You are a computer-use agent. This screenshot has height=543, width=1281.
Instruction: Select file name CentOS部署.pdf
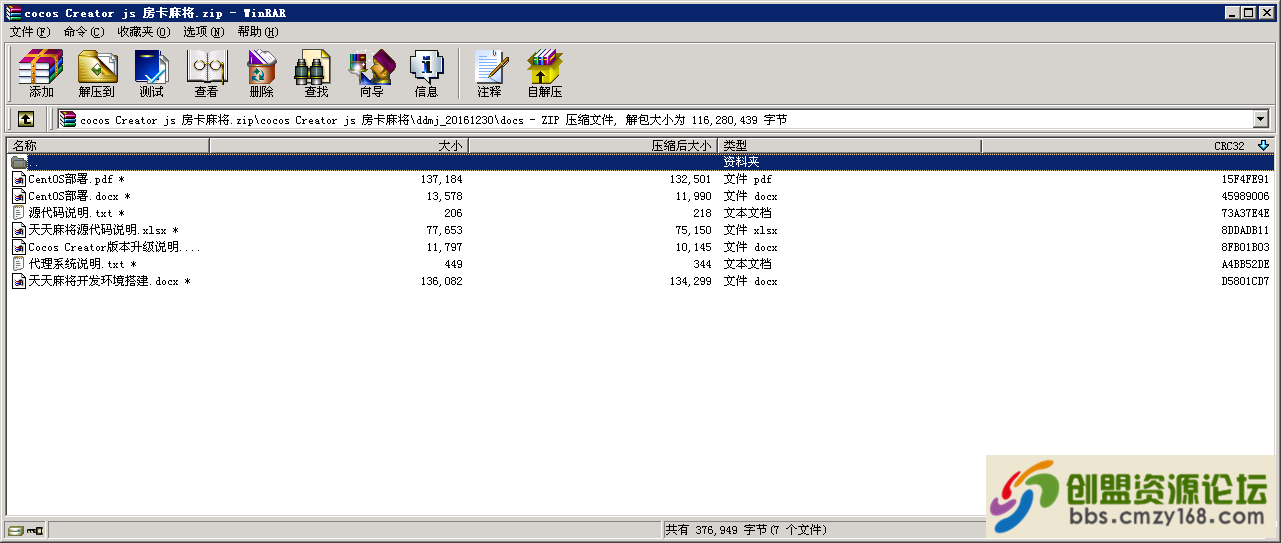(x=78, y=179)
